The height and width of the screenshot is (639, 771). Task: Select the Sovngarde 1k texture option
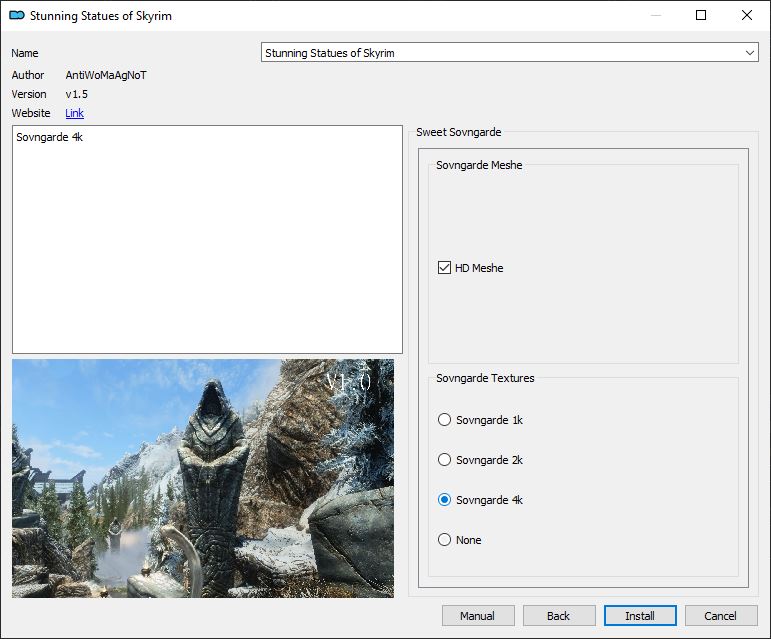[x=444, y=420]
